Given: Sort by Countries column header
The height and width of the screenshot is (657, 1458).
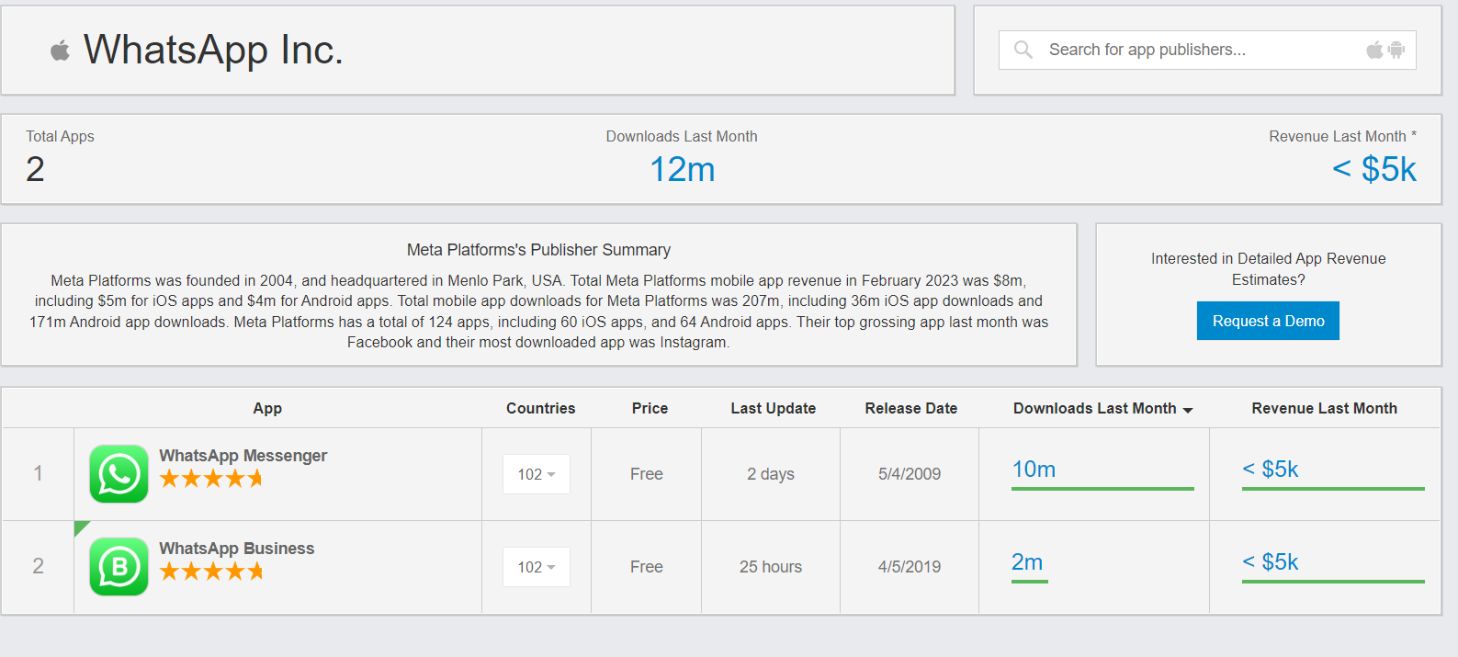Looking at the screenshot, I should tap(541, 408).
